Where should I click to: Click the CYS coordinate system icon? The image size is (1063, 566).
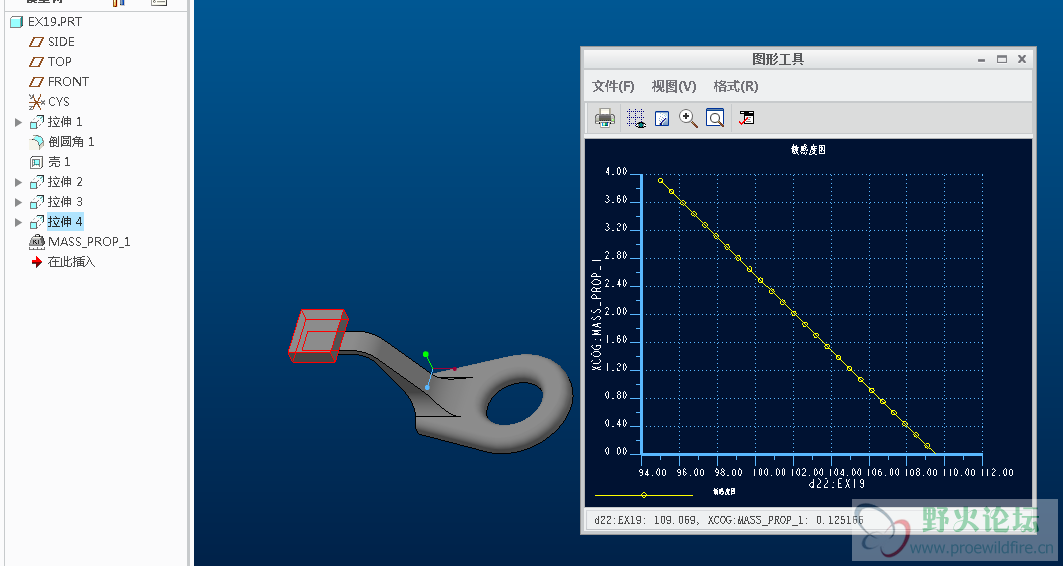point(37,102)
